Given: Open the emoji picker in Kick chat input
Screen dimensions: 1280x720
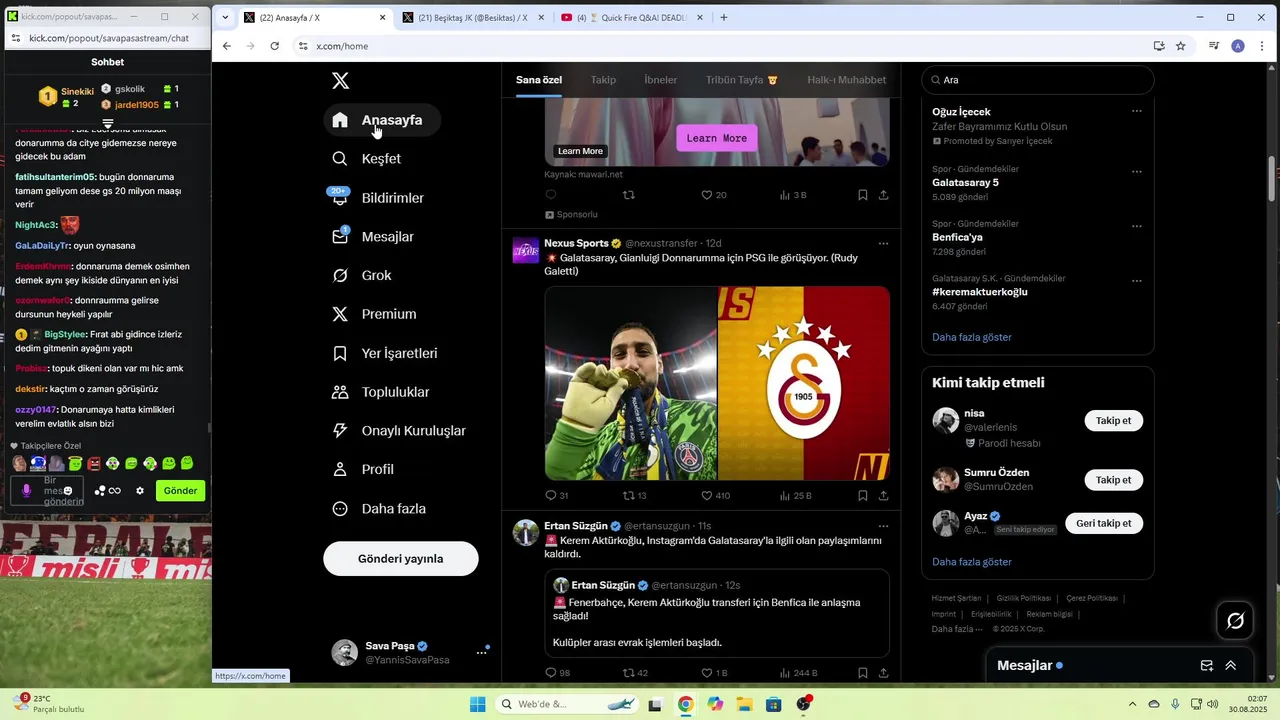Looking at the screenshot, I should point(68,491).
